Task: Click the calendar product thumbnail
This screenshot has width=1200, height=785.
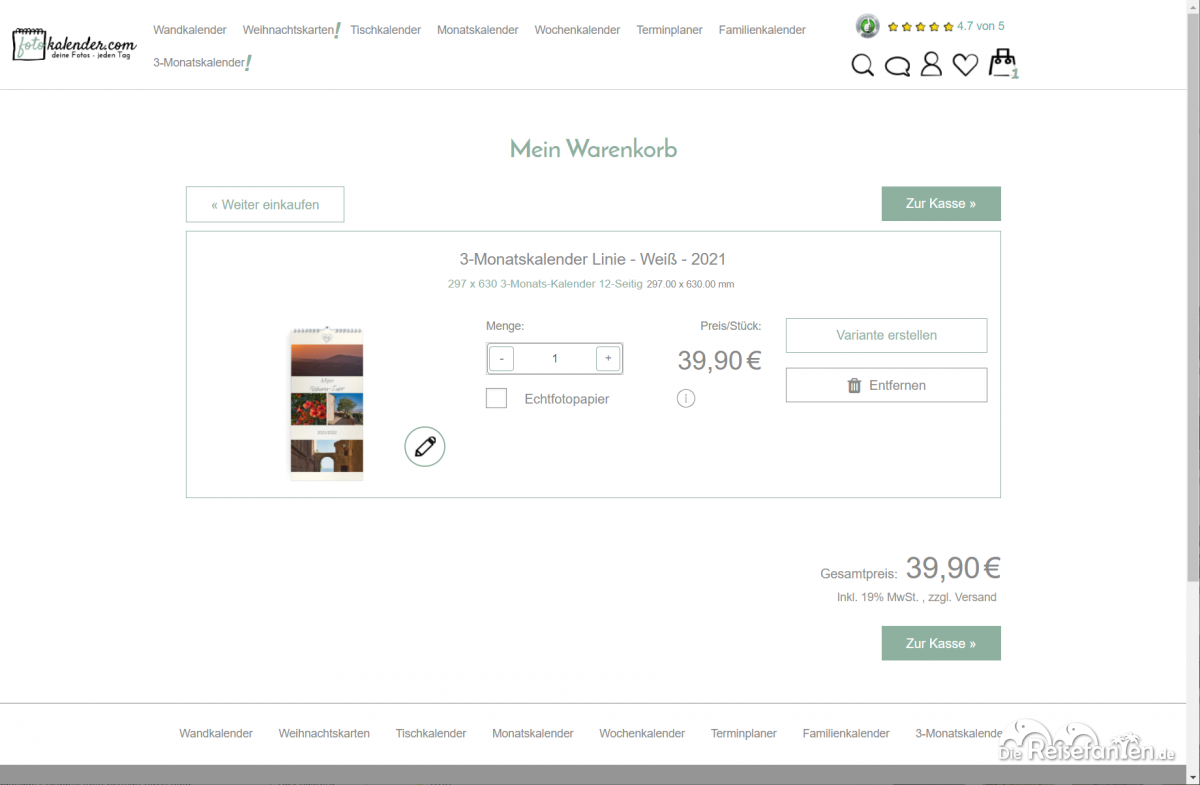Action: pyautogui.click(x=327, y=404)
